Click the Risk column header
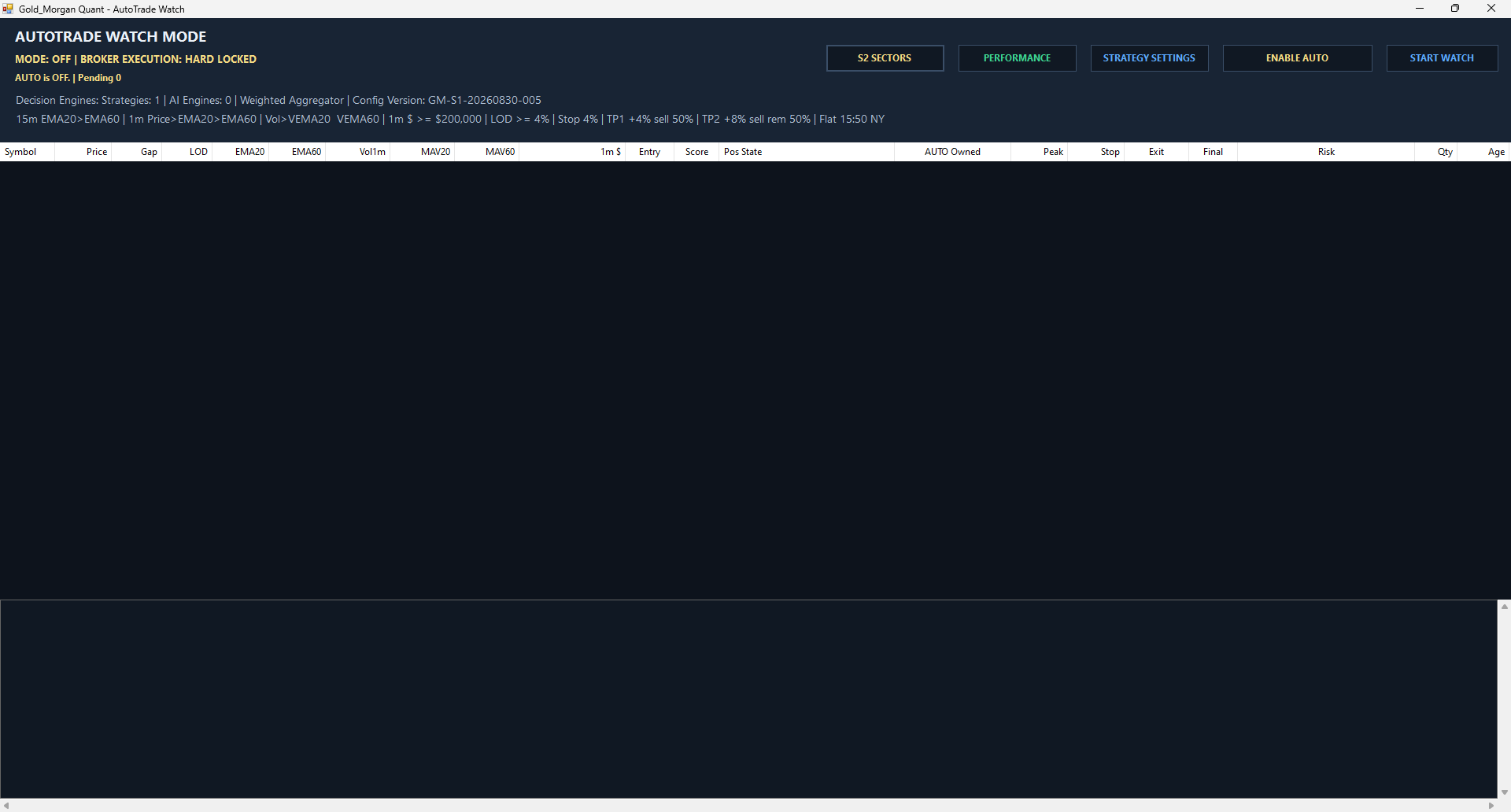The height and width of the screenshot is (812, 1511). coord(1326,152)
